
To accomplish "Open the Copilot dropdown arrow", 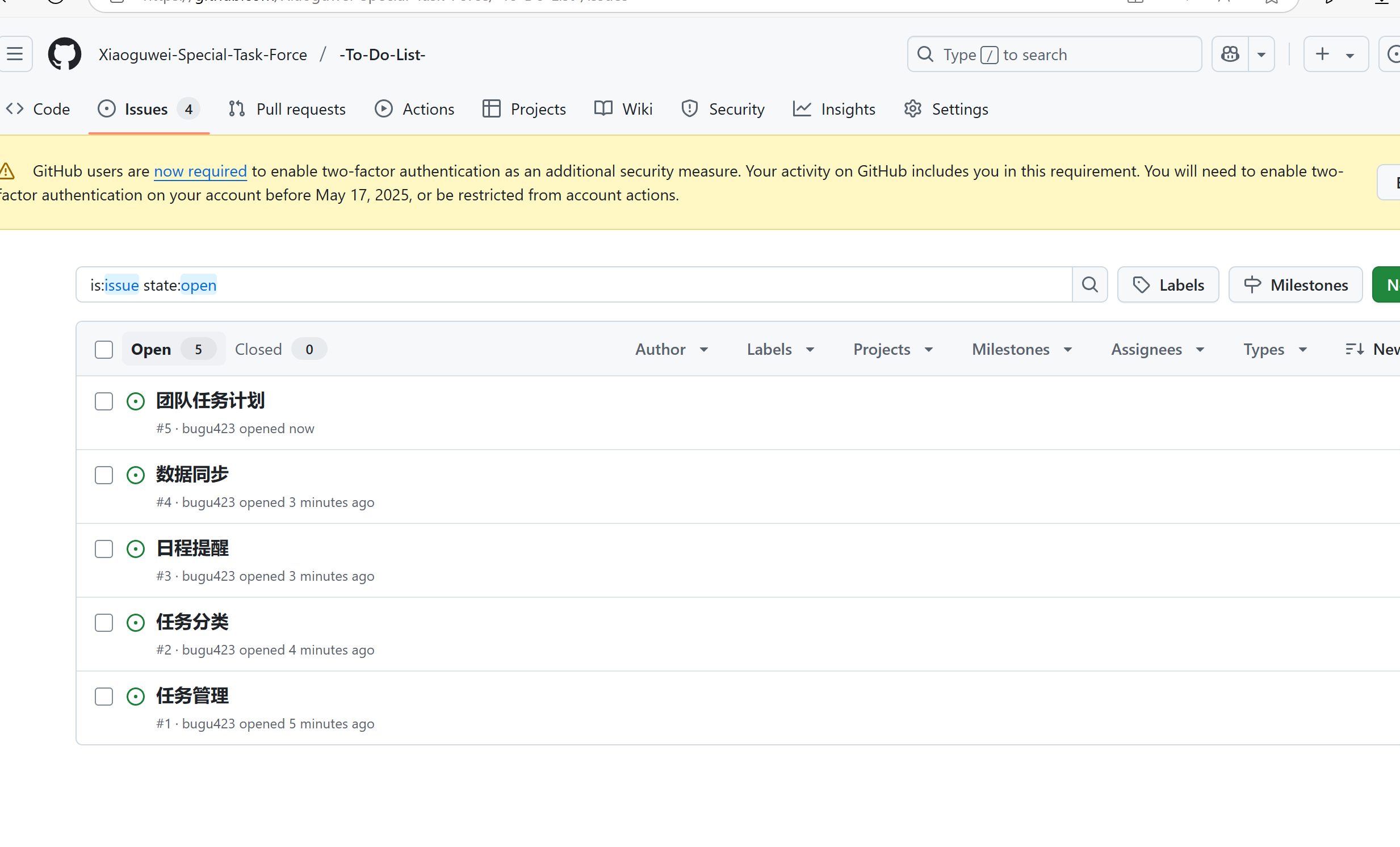I will [1261, 54].
